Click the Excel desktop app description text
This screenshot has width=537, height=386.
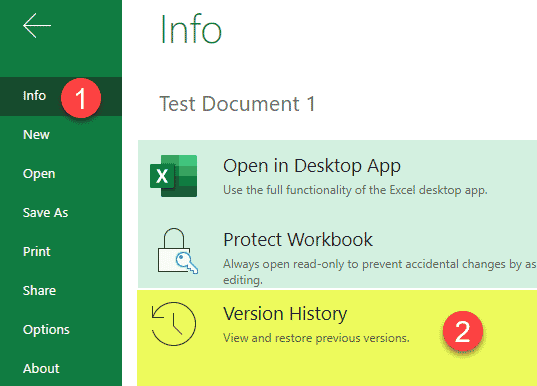click(355, 190)
